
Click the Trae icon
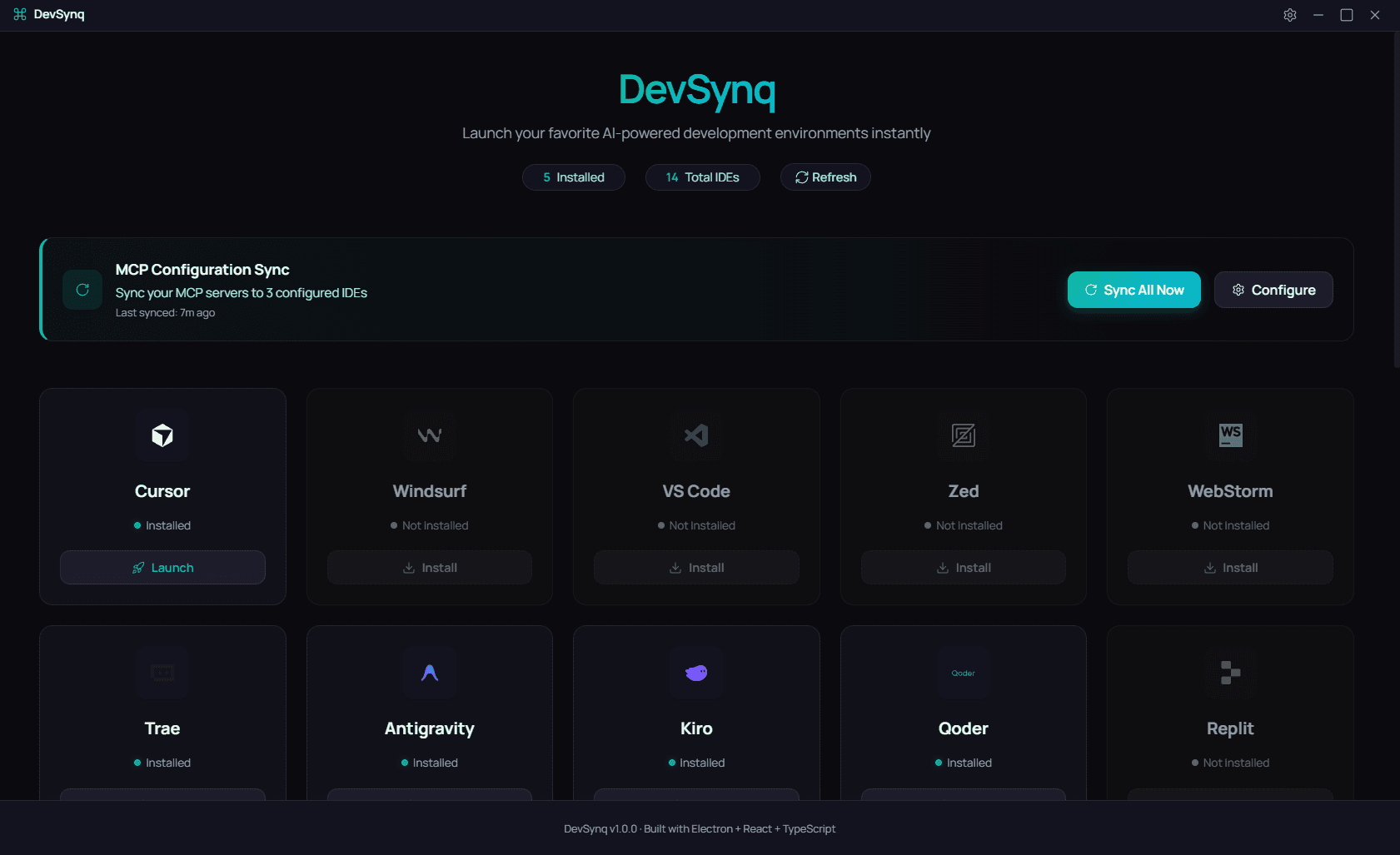point(162,673)
